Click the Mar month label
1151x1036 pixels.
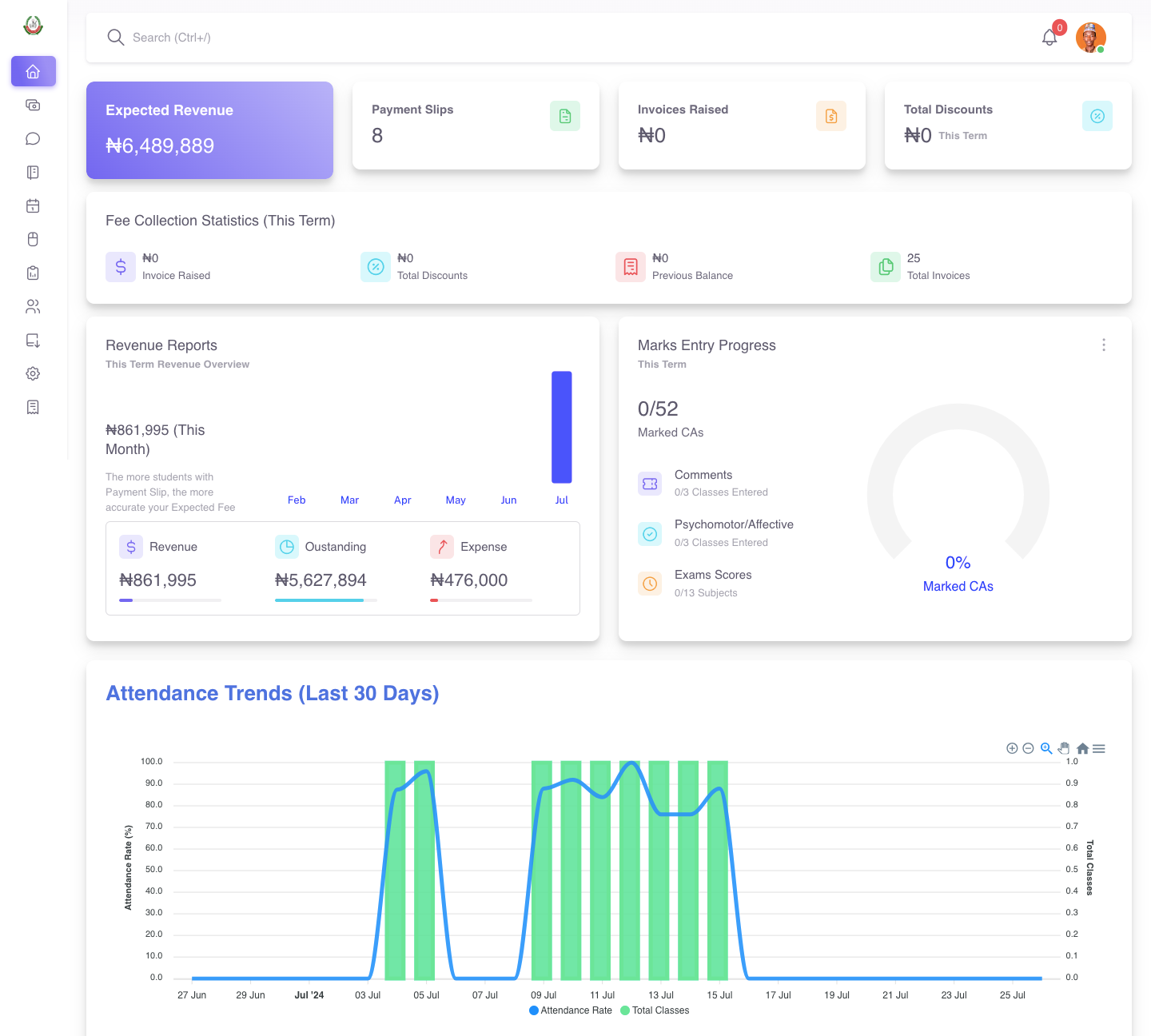(x=349, y=500)
